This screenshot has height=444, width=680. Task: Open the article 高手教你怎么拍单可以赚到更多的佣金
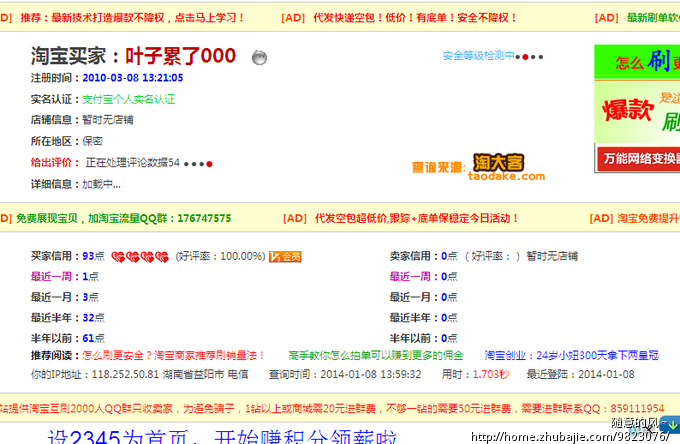tap(376, 356)
